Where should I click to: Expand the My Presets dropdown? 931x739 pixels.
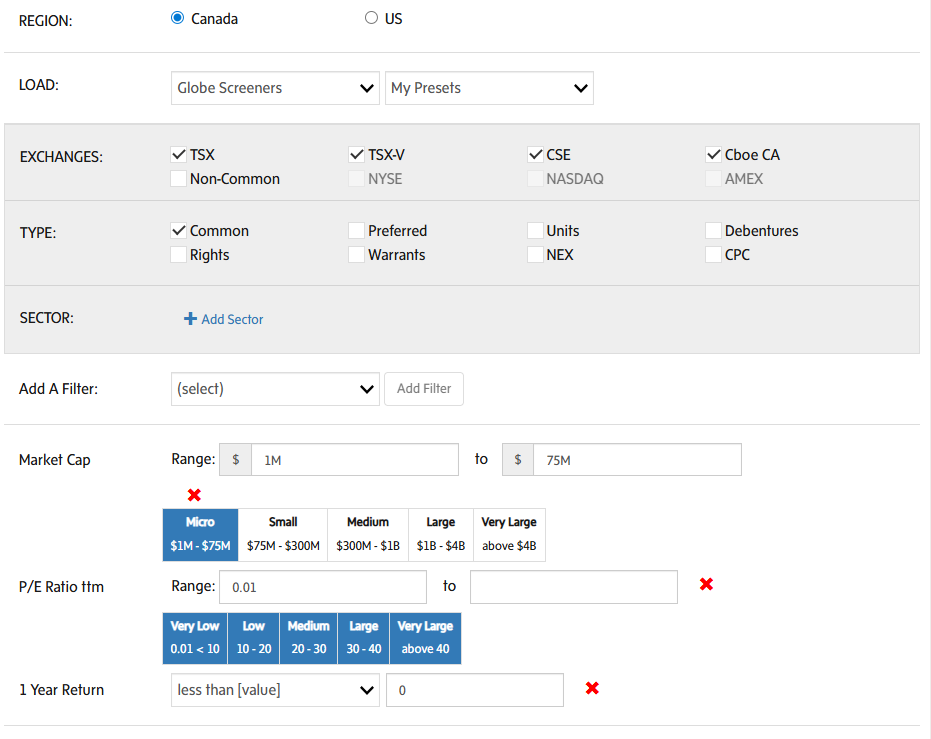(x=489, y=88)
